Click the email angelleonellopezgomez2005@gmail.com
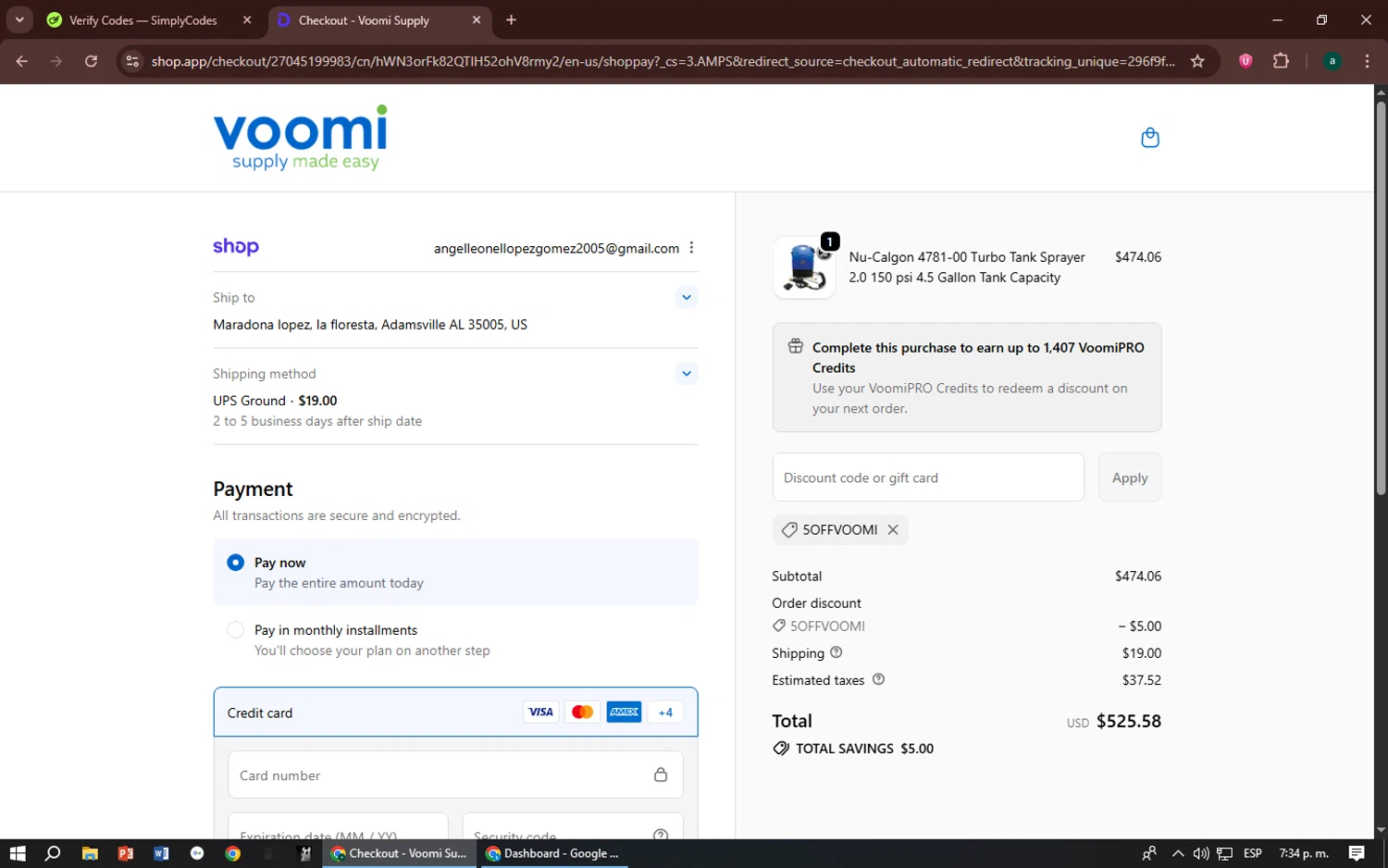 tap(556, 248)
